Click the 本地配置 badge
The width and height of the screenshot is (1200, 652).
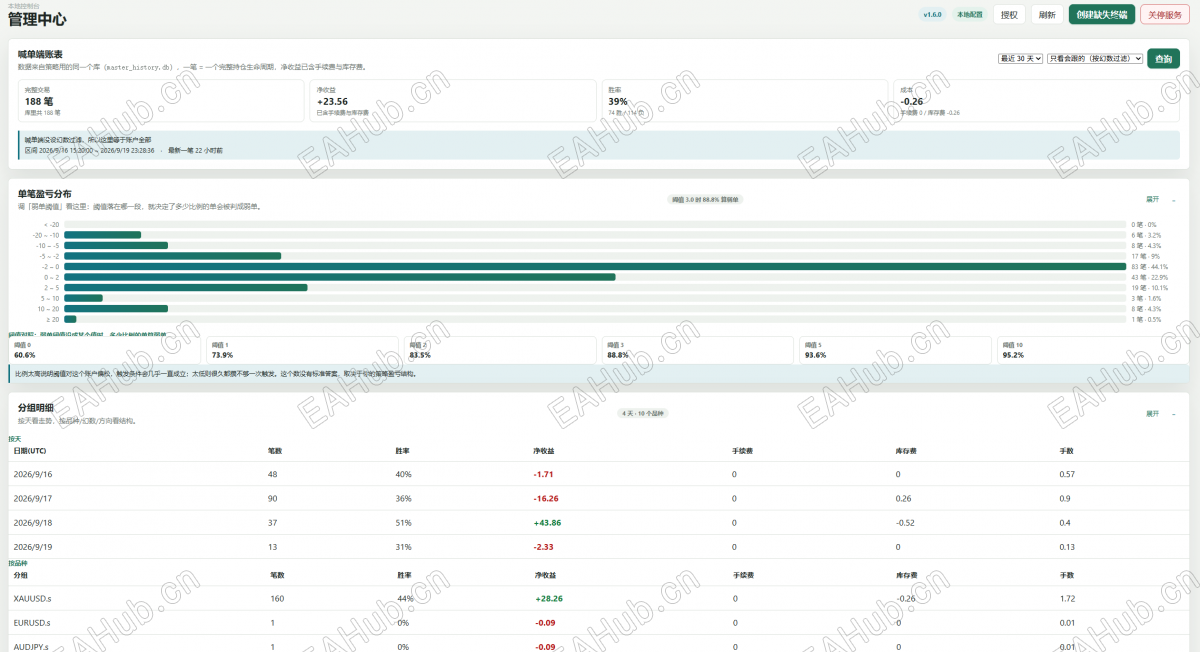tap(969, 15)
